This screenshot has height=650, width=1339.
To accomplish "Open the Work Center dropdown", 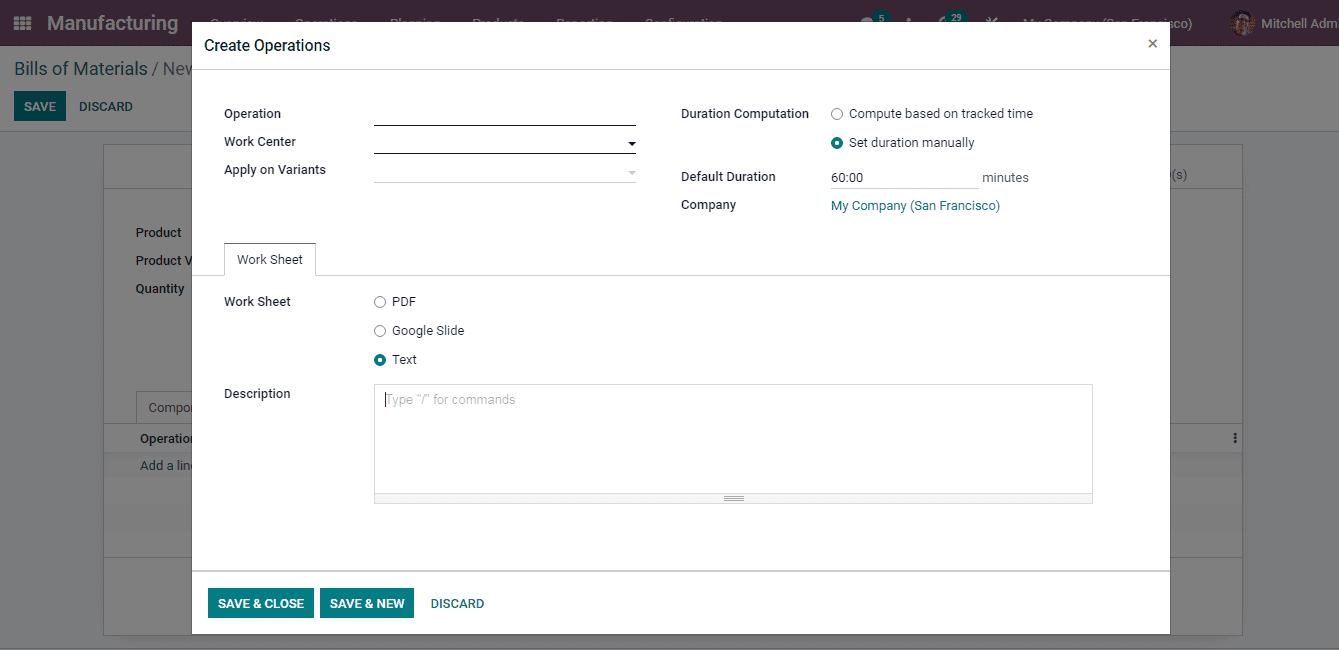I will pos(631,143).
